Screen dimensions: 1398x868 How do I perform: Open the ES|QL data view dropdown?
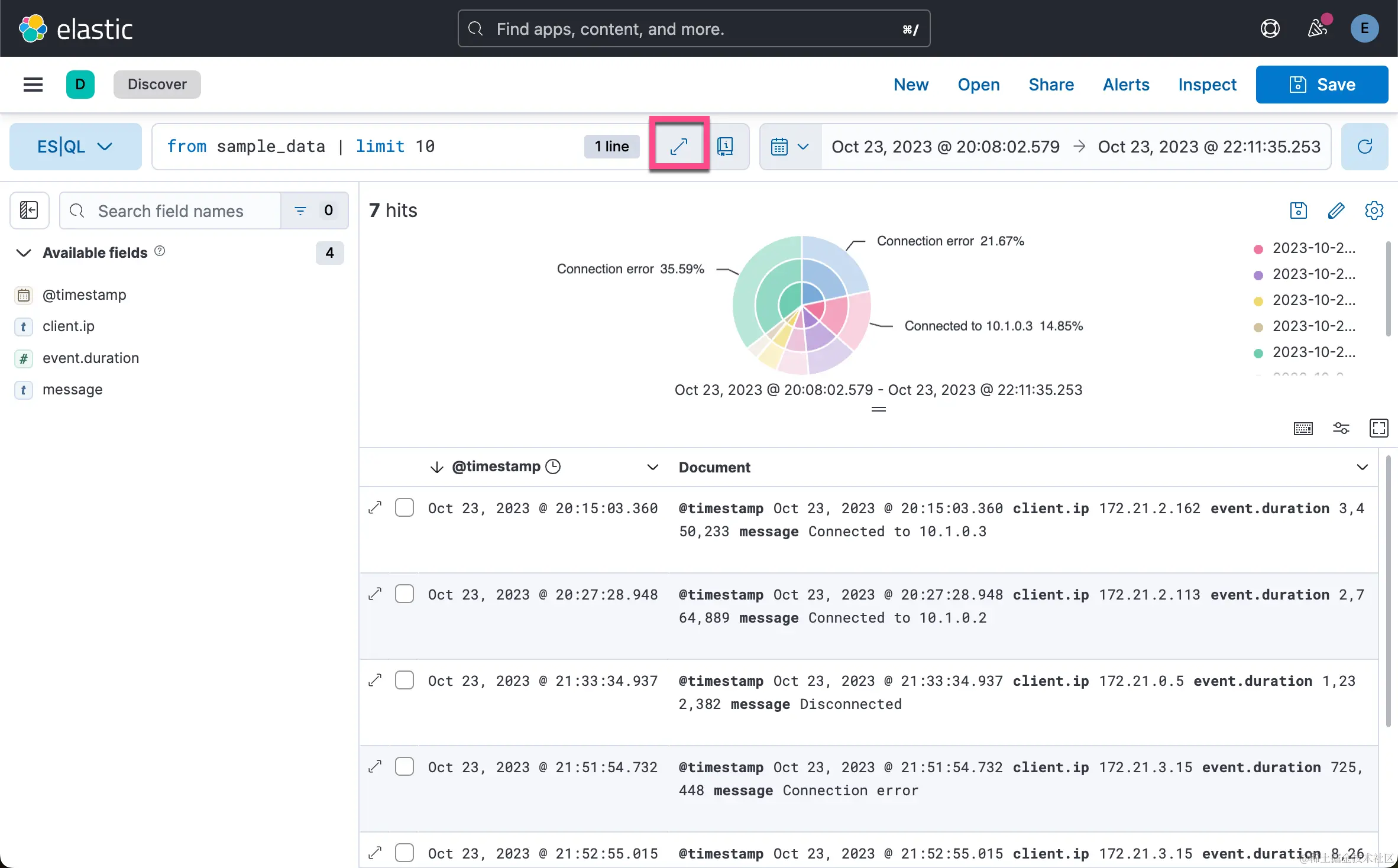click(x=75, y=146)
